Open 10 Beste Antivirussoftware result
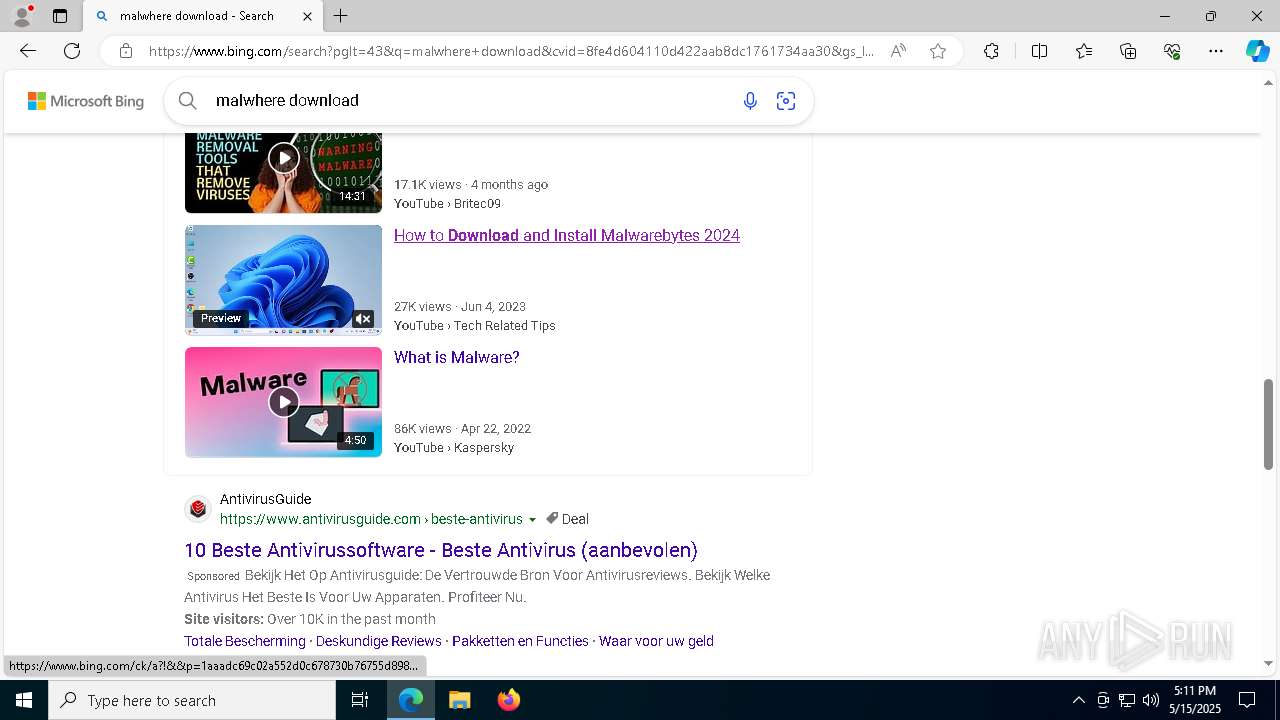The height and width of the screenshot is (720, 1280). [441, 550]
